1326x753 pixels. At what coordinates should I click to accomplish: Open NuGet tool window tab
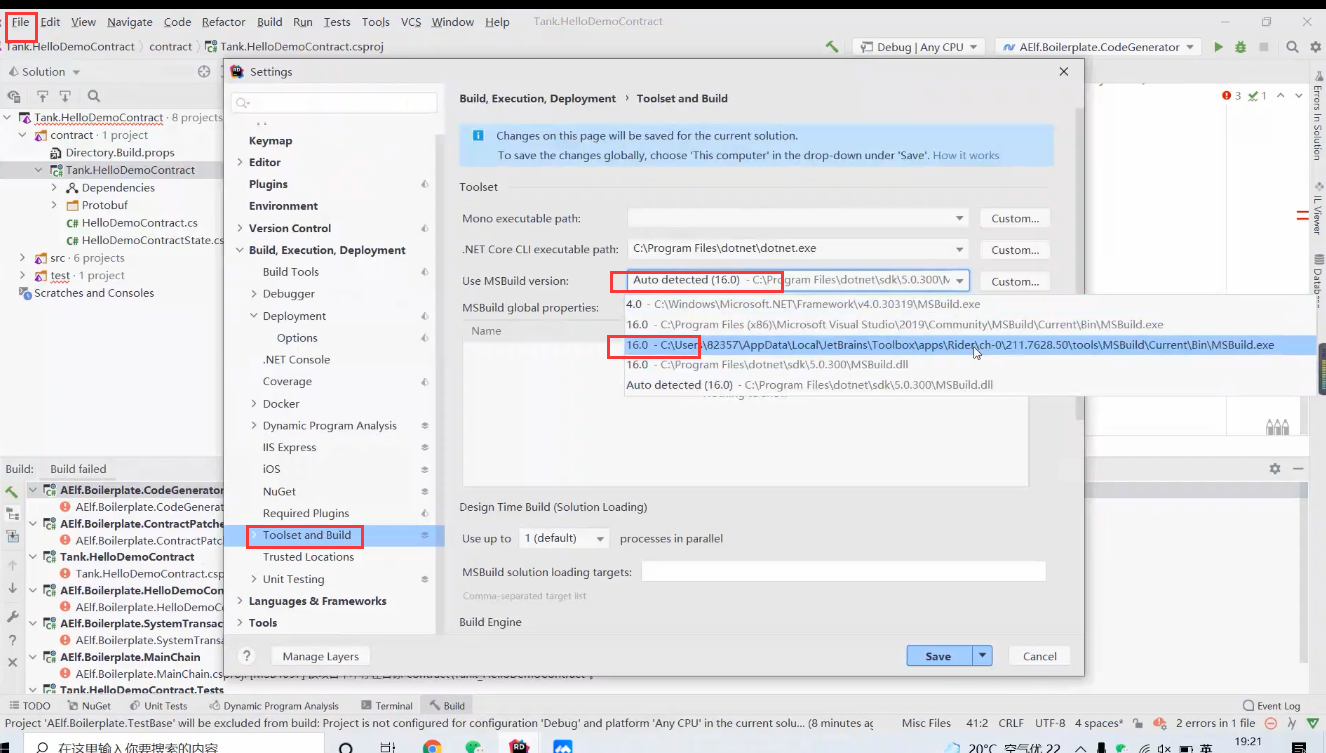90,706
